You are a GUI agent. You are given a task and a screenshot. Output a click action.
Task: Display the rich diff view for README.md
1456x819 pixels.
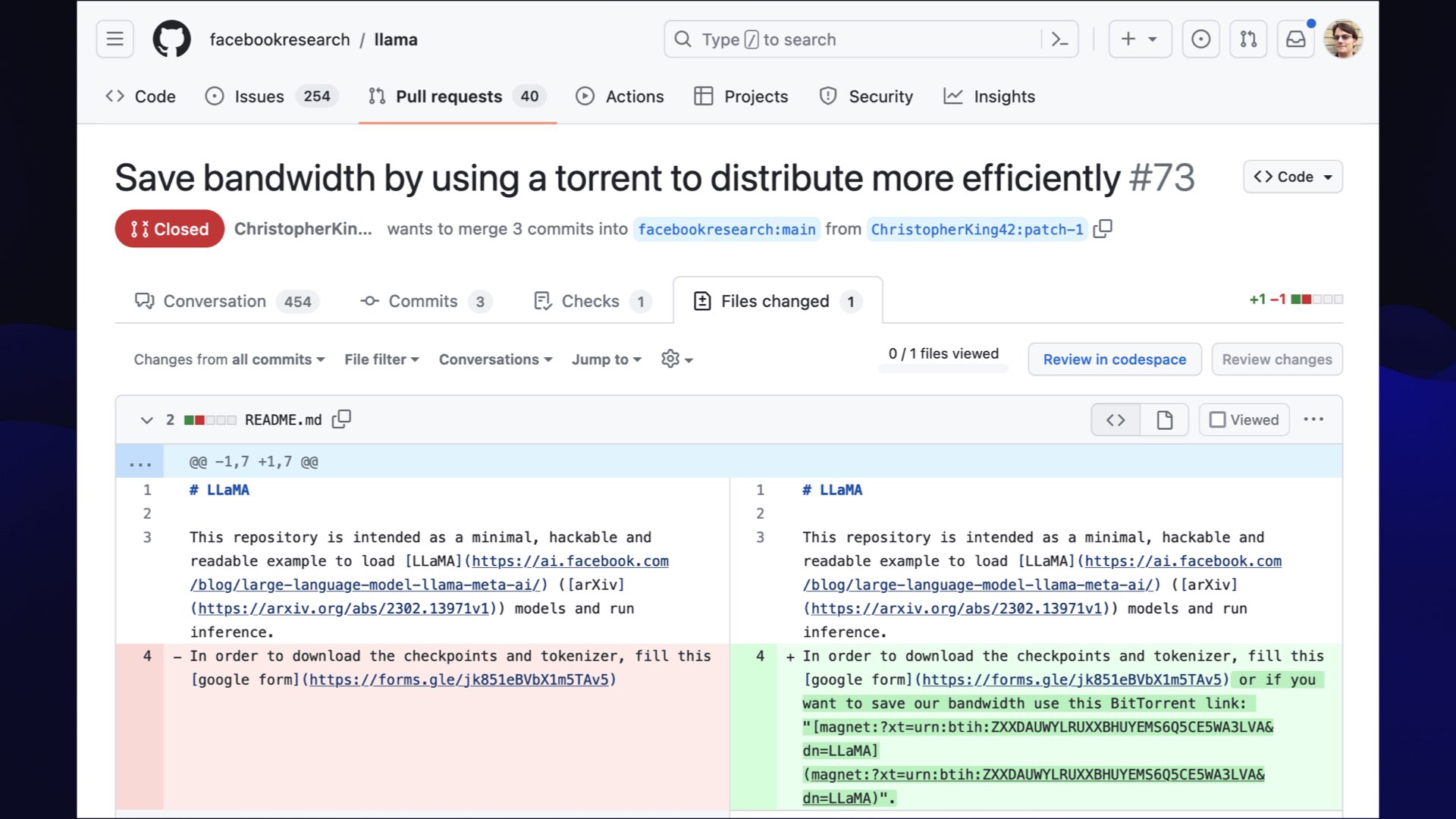pos(1165,419)
